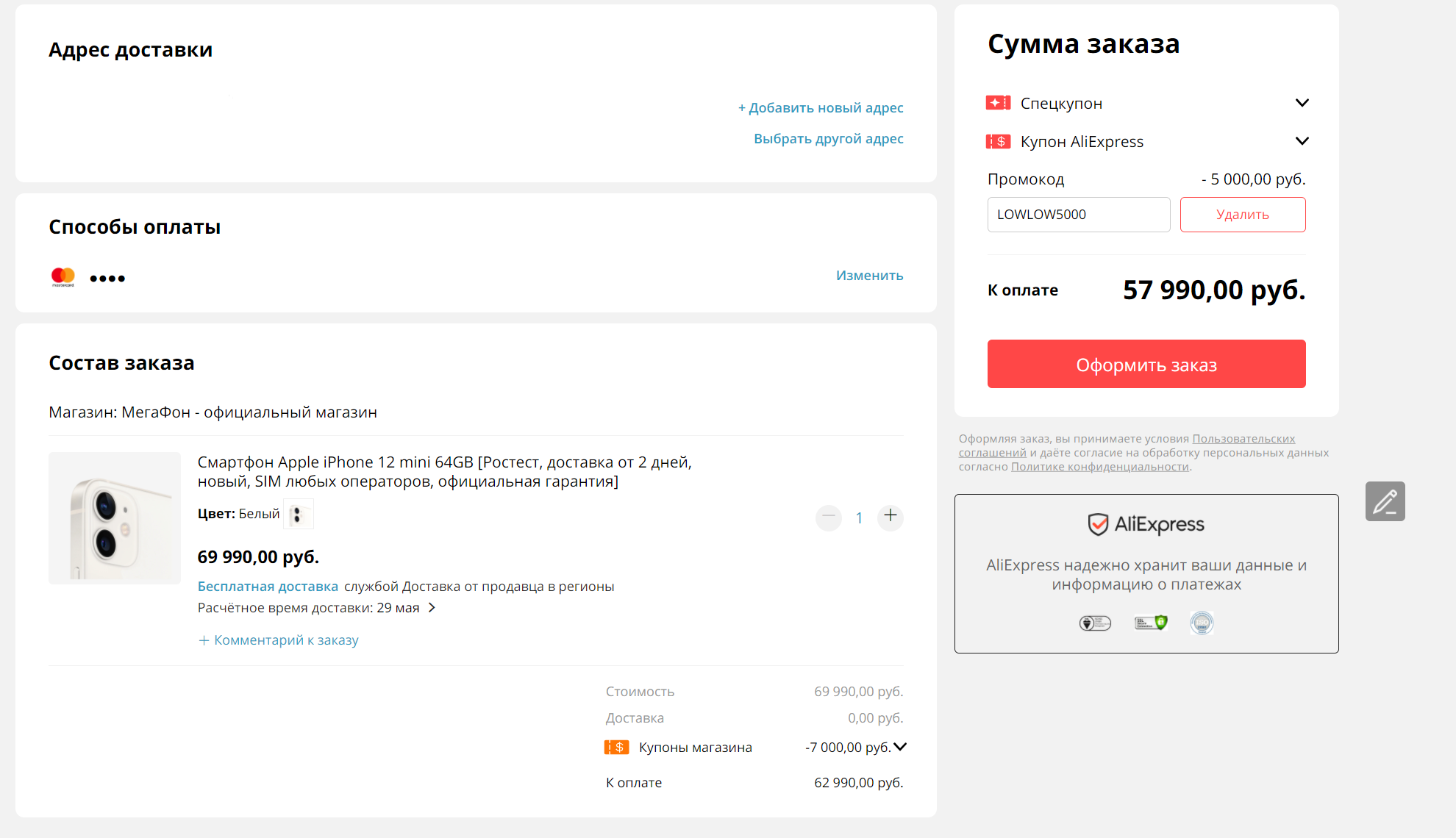Viewport: 1456px width, 838px height.
Task: Click Изменить payment method link
Action: point(869,276)
